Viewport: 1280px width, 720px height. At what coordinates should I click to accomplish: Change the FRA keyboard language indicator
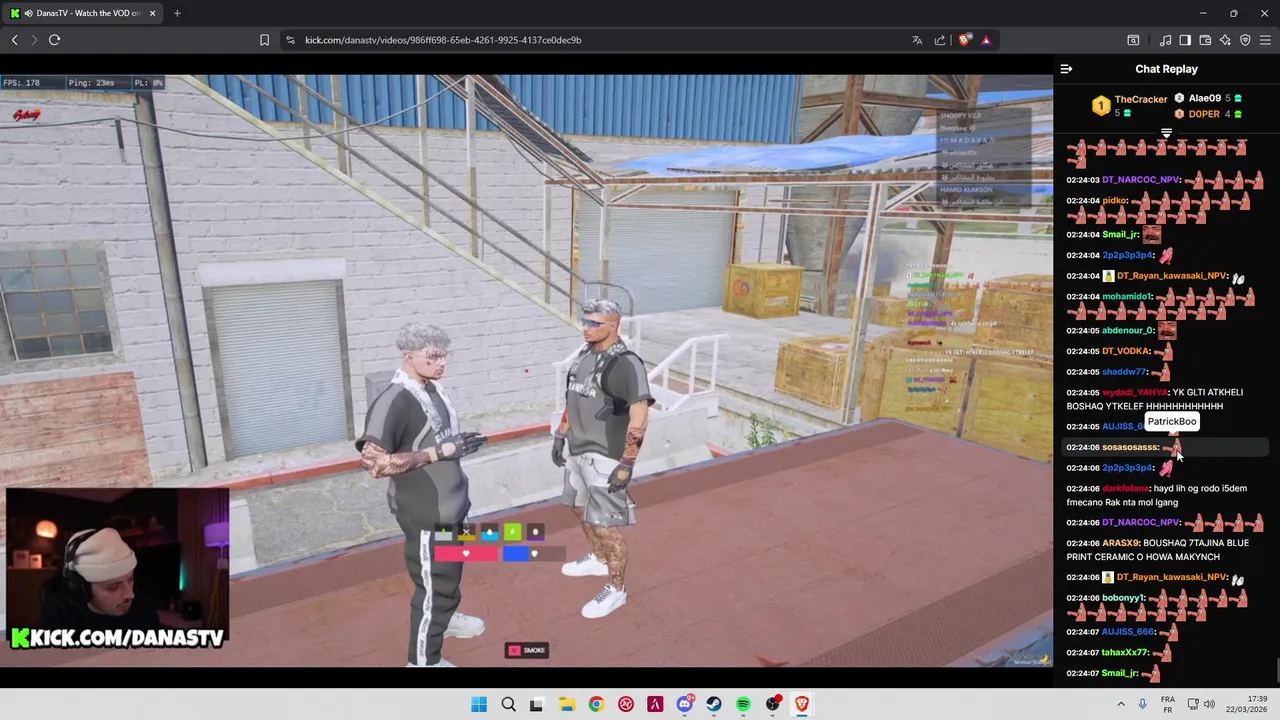(1167, 704)
